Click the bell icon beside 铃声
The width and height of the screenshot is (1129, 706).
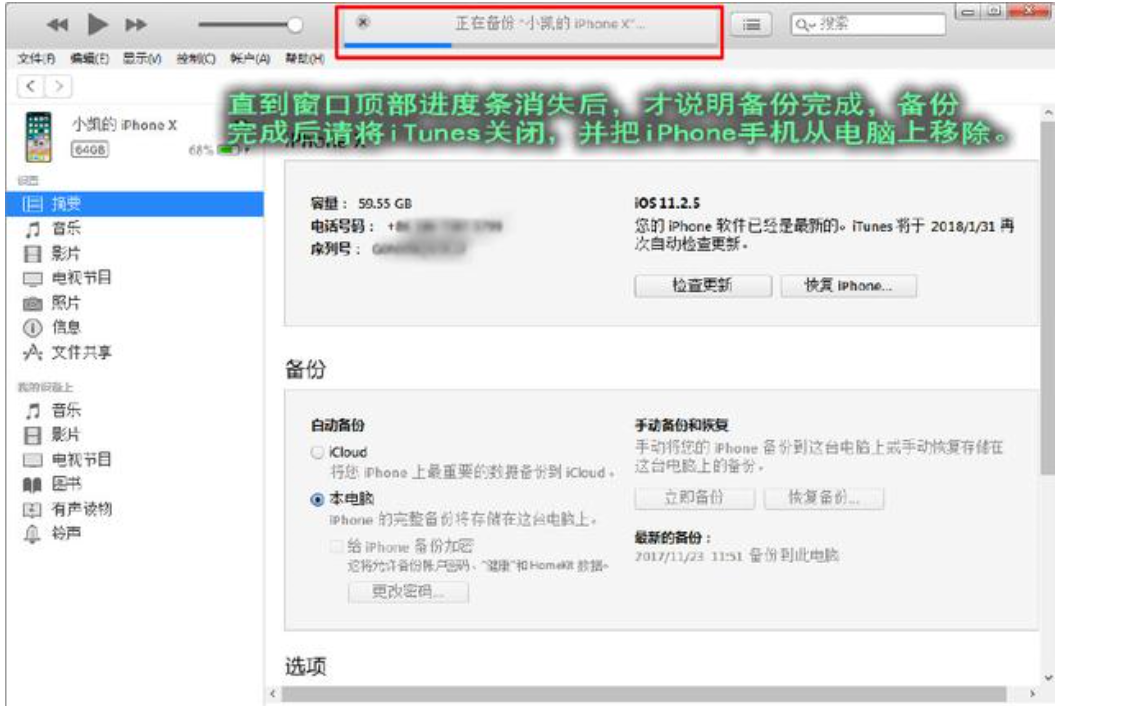(x=32, y=534)
